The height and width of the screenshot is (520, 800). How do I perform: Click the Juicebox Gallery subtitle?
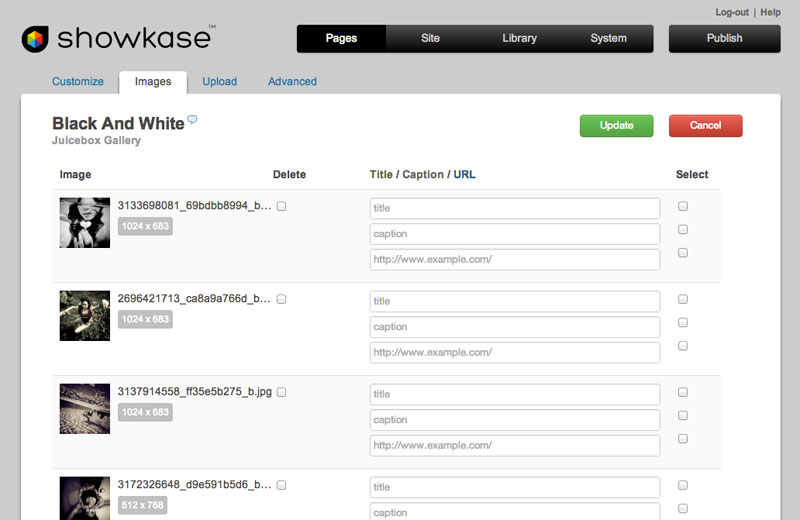click(96, 140)
